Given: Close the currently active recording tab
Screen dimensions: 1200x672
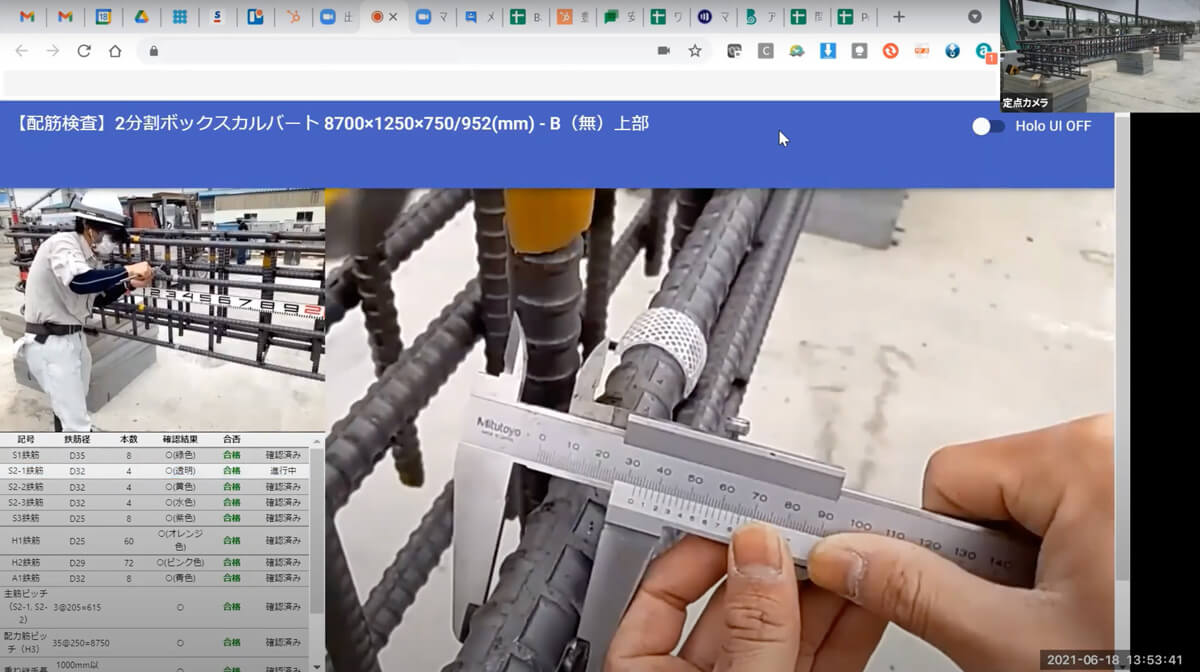Looking at the screenshot, I should (393, 17).
